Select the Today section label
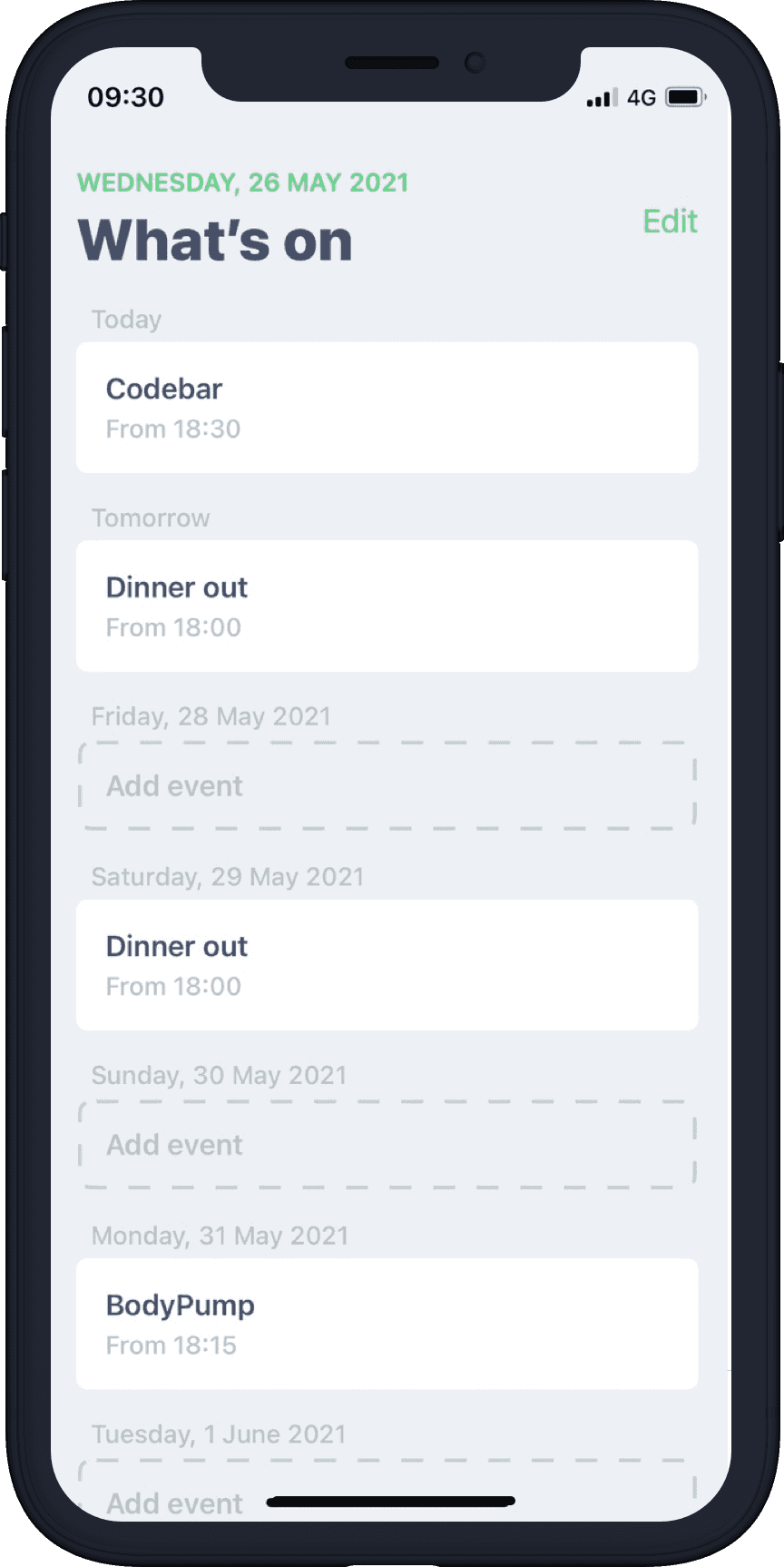784x1567 pixels. click(126, 320)
